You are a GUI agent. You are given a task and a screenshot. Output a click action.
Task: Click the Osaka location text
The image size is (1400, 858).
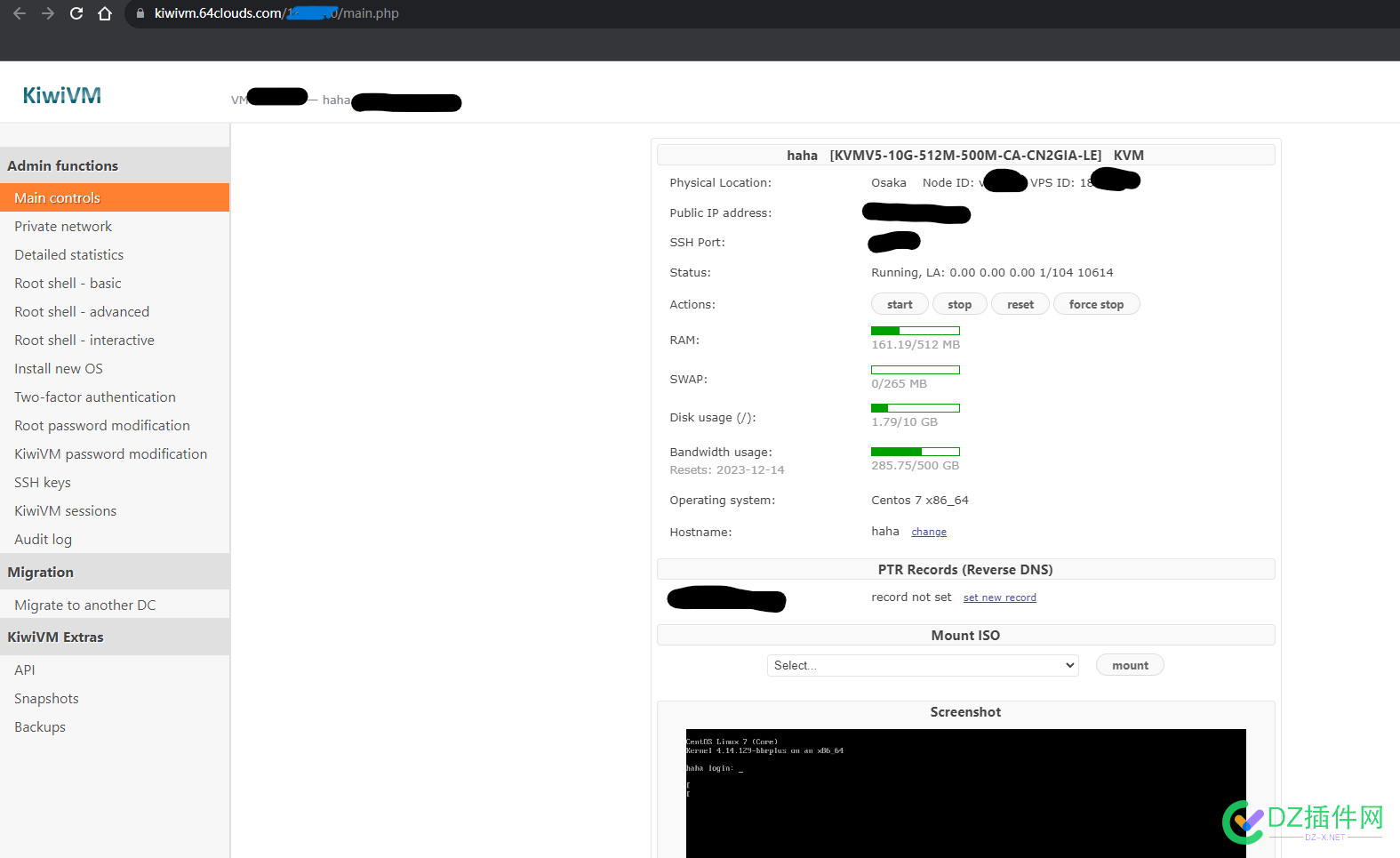(889, 182)
